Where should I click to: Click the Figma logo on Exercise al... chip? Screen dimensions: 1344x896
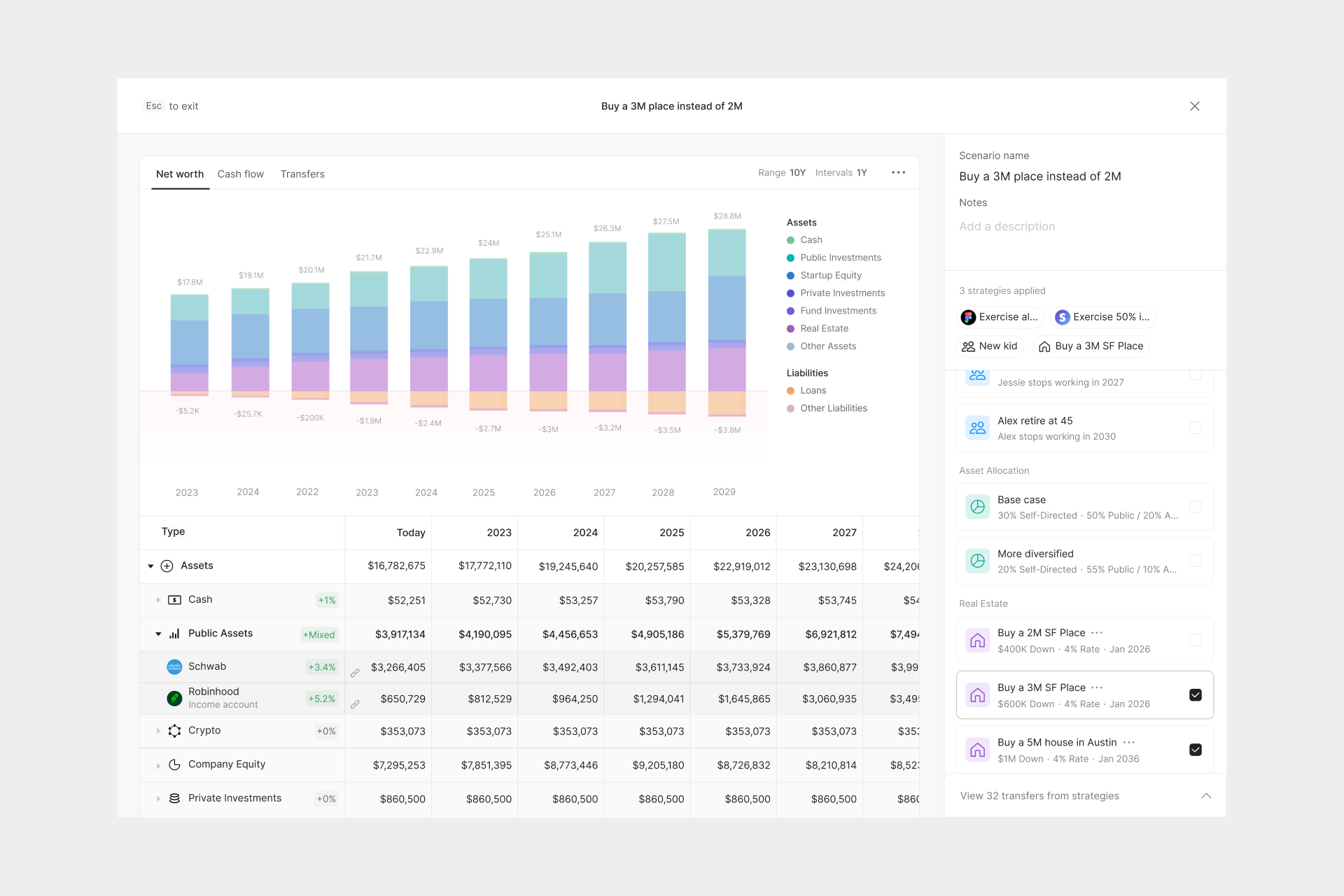(968, 317)
